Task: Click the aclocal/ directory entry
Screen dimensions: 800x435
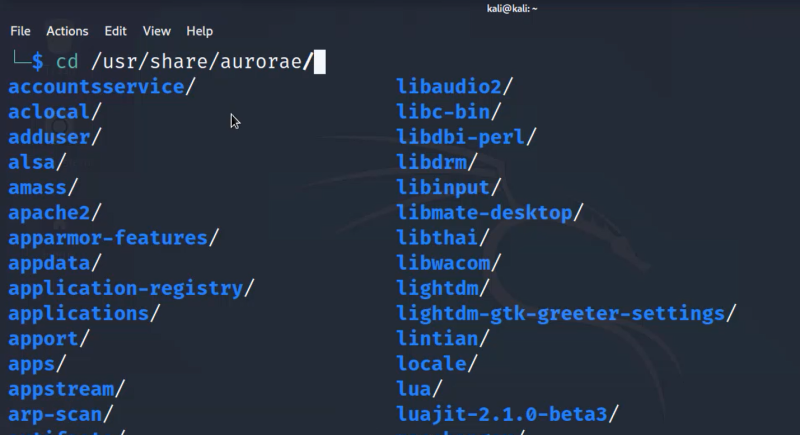Action: 55,112
